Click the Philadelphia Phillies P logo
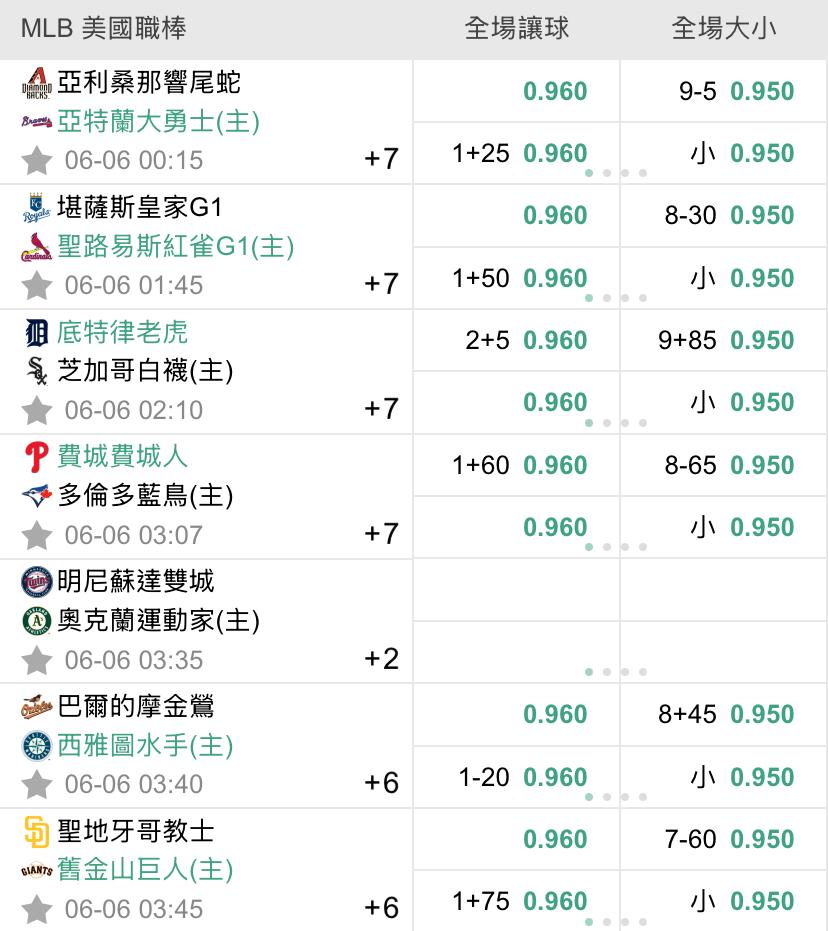 point(37,457)
